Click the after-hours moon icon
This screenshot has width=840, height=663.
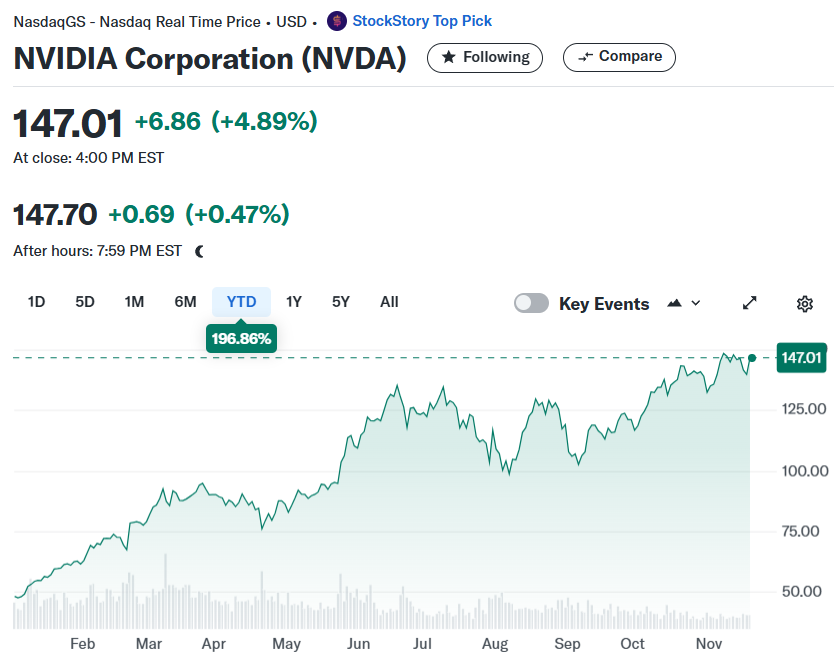[x=199, y=251]
